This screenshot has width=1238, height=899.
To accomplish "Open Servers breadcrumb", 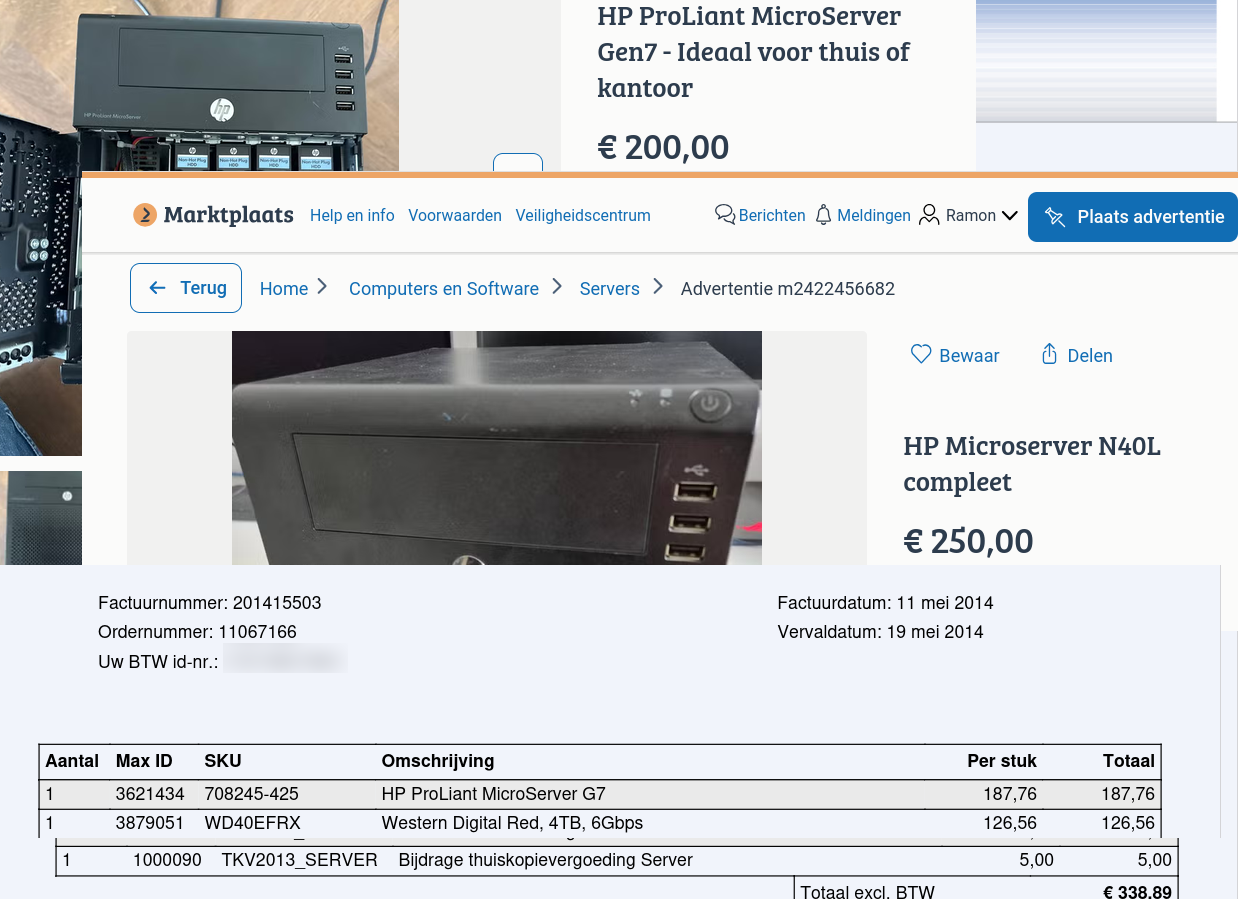I will click(x=610, y=288).
